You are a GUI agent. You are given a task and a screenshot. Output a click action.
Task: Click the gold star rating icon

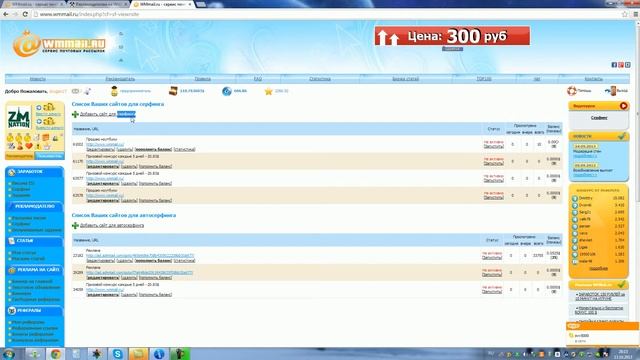pyautogui.click(x=268, y=91)
